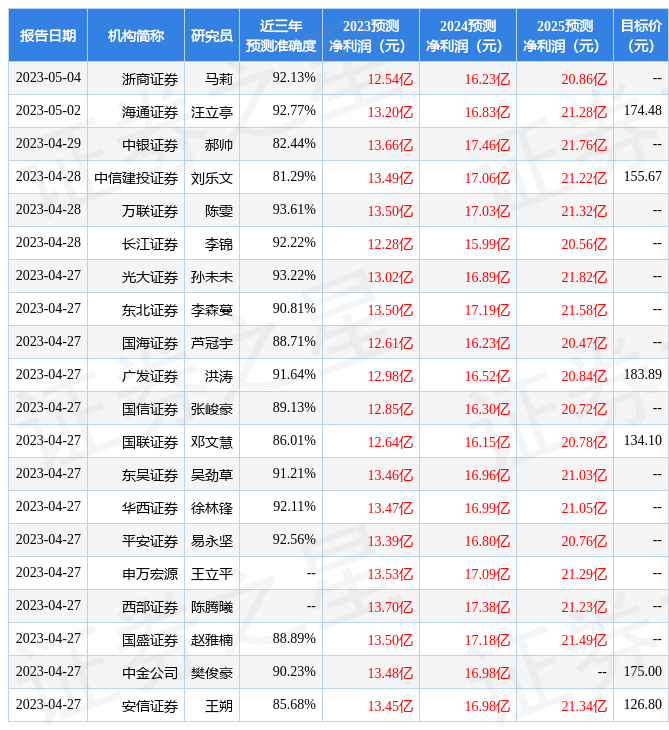Click researcher name 赵雅楠
The height and width of the screenshot is (730, 669).
[x=212, y=640]
